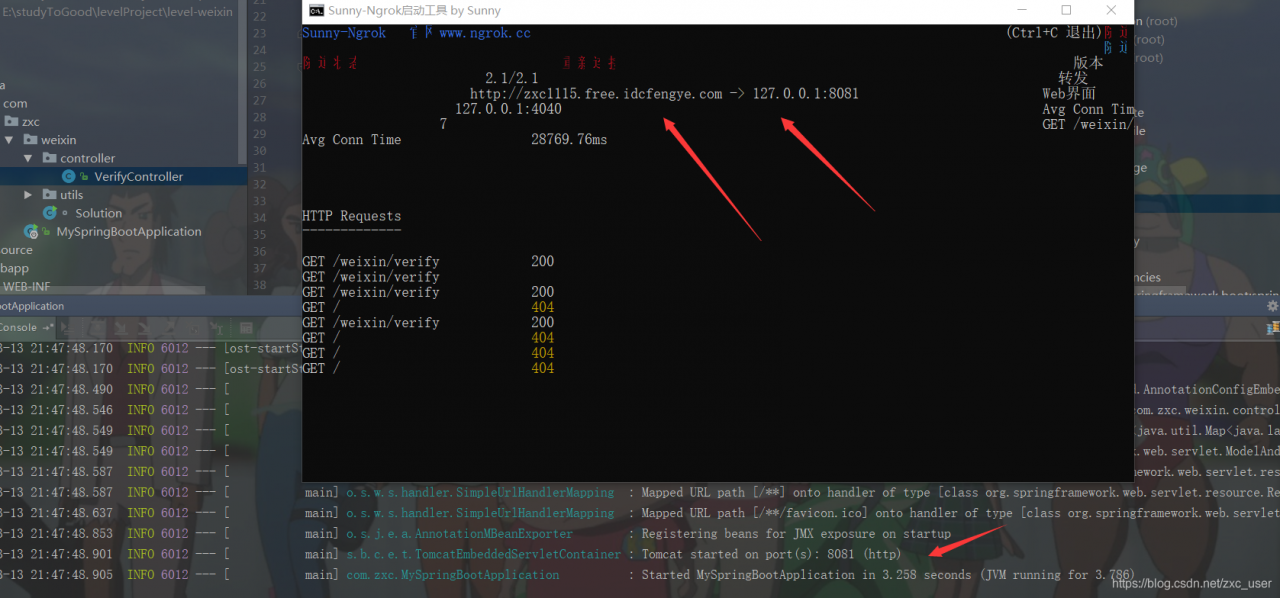Click the project tree vertical scrollbar
The width and height of the screenshot is (1280, 598).
click(243, 80)
